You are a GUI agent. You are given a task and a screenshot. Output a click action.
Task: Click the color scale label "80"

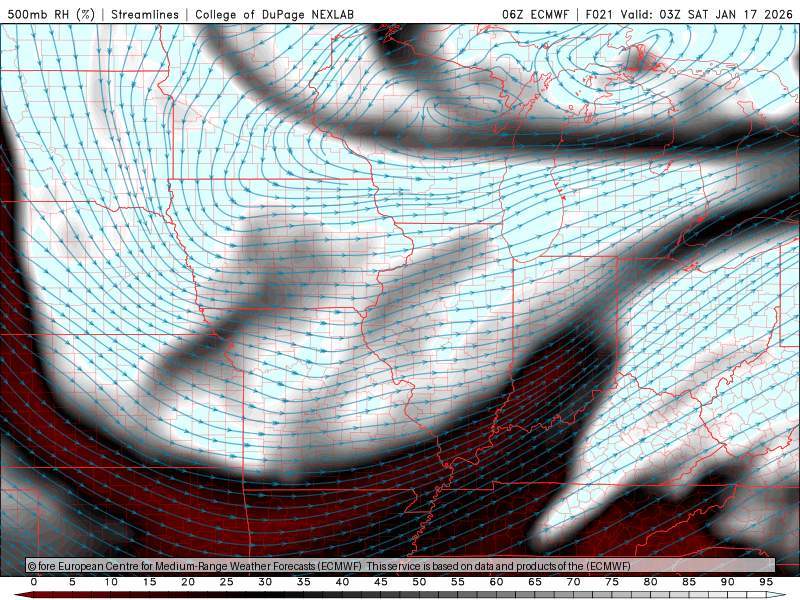pyautogui.click(x=651, y=582)
